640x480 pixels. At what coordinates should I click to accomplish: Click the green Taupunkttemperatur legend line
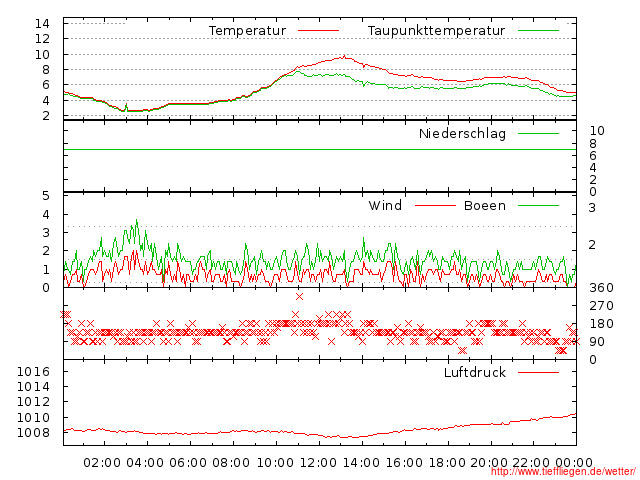(x=538, y=31)
